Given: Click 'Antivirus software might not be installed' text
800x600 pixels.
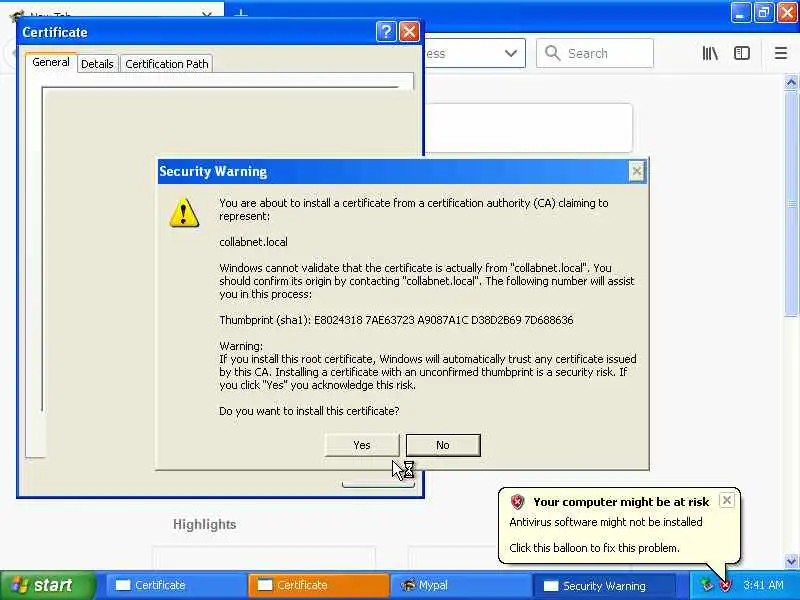Looking at the screenshot, I should point(606,522).
